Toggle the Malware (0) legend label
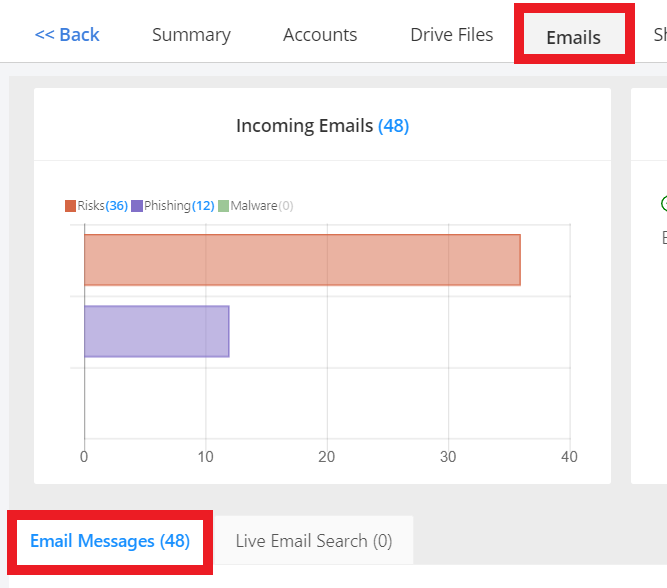The height and width of the screenshot is (588, 667). tap(261, 206)
